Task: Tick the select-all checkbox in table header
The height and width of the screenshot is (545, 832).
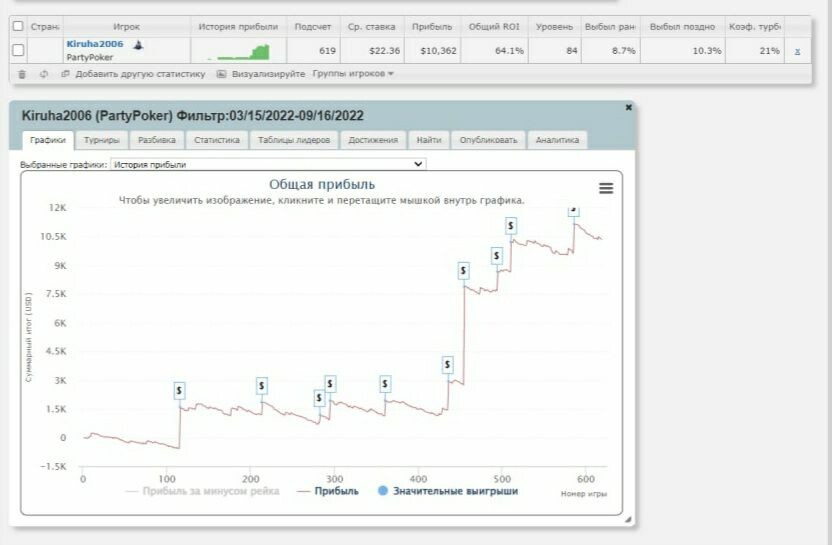Action: (18, 26)
